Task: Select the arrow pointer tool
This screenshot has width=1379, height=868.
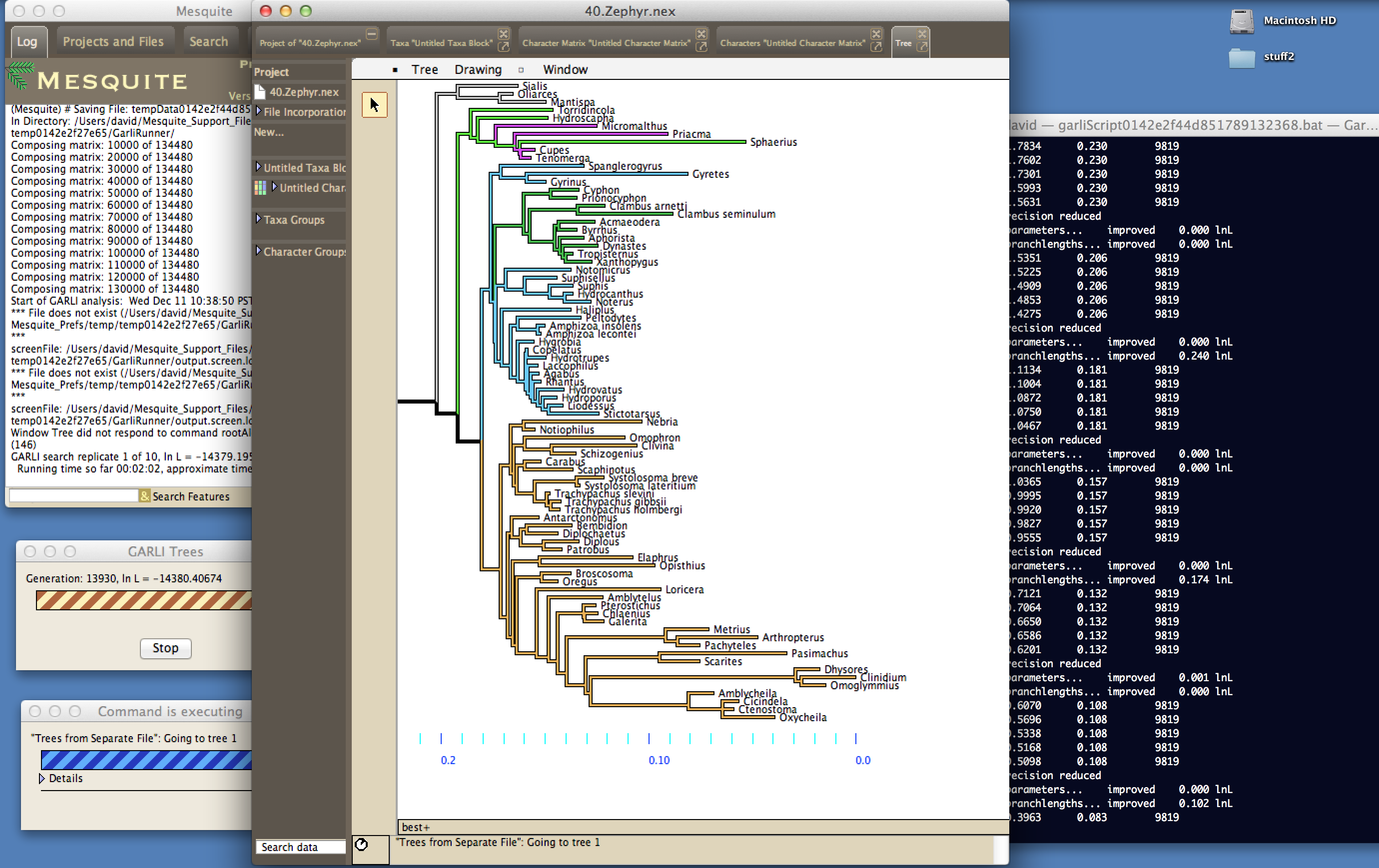Action: point(375,105)
